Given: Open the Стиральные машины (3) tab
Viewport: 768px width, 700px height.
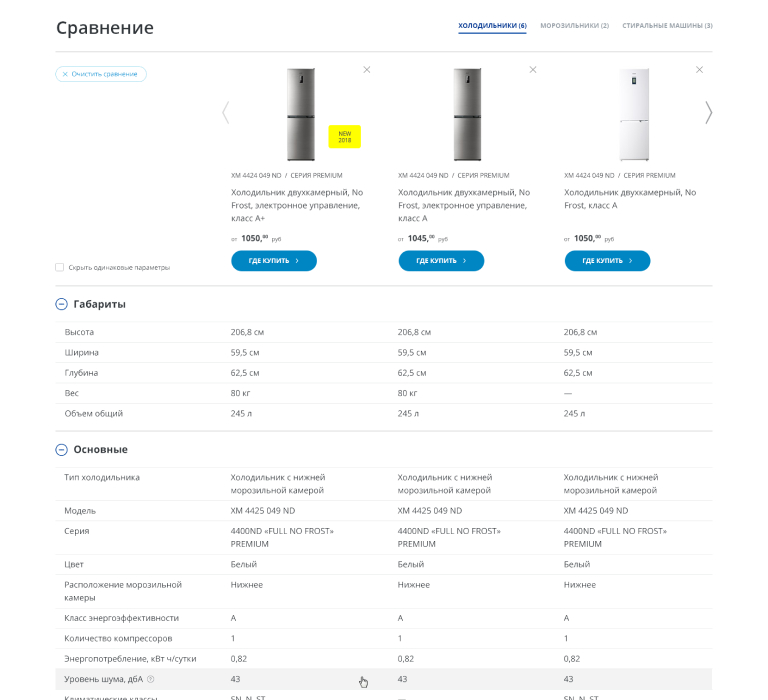Looking at the screenshot, I should click(x=667, y=26).
